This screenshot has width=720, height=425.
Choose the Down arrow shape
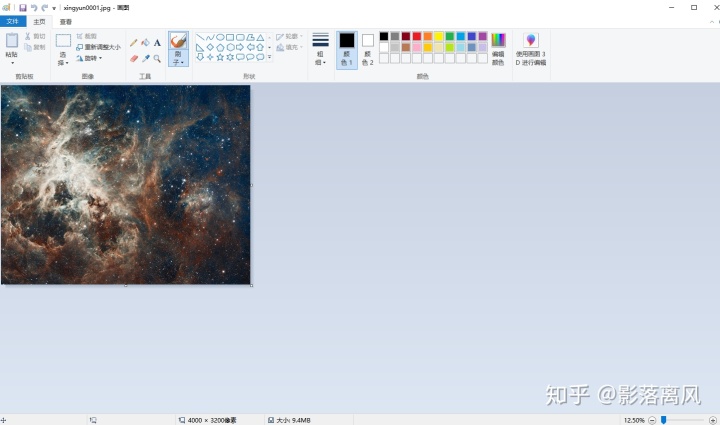200,57
